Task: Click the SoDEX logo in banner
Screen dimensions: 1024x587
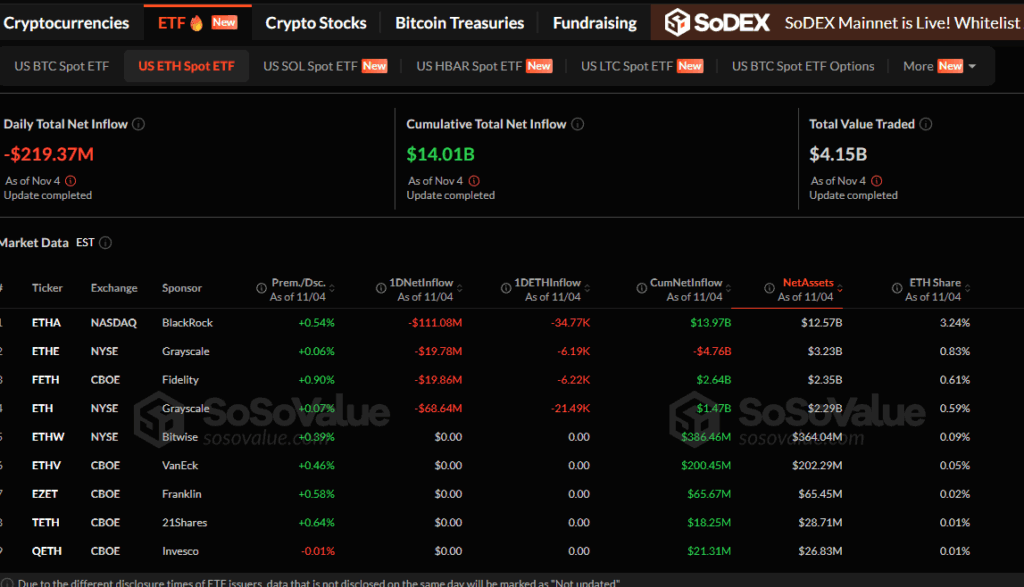Action: tap(718, 22)
